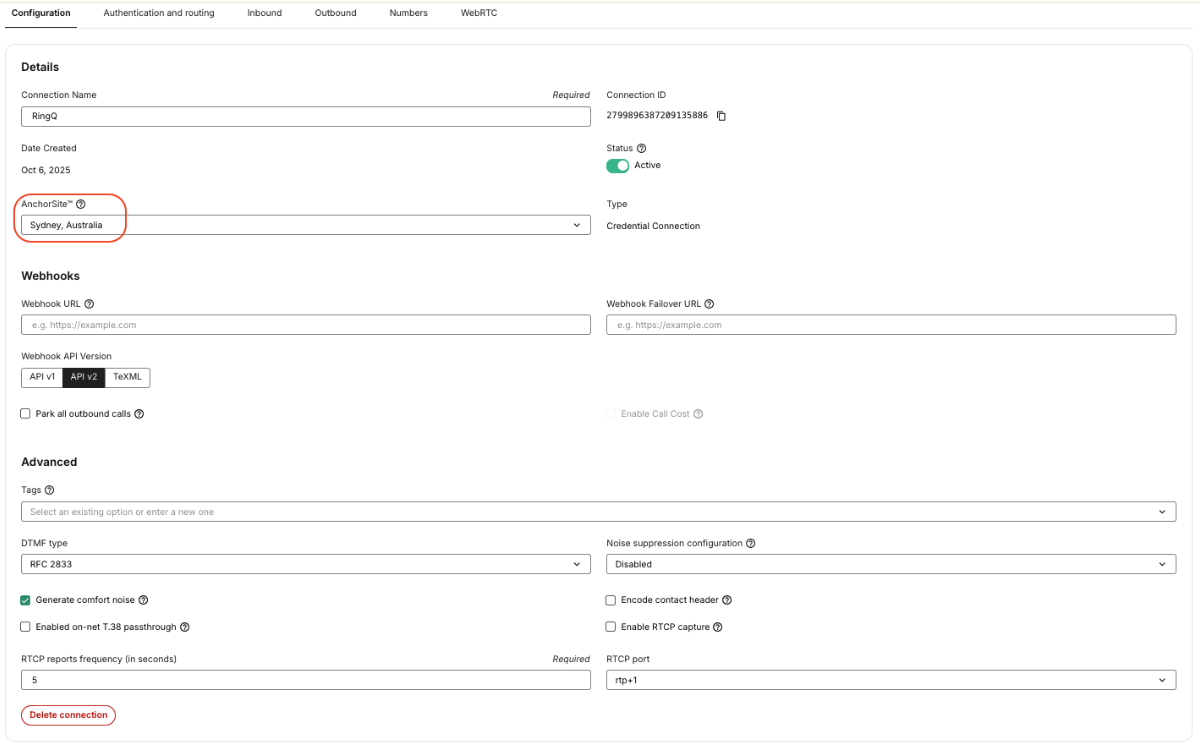Uncheck Generate comfort noise

tap(25, 599)
